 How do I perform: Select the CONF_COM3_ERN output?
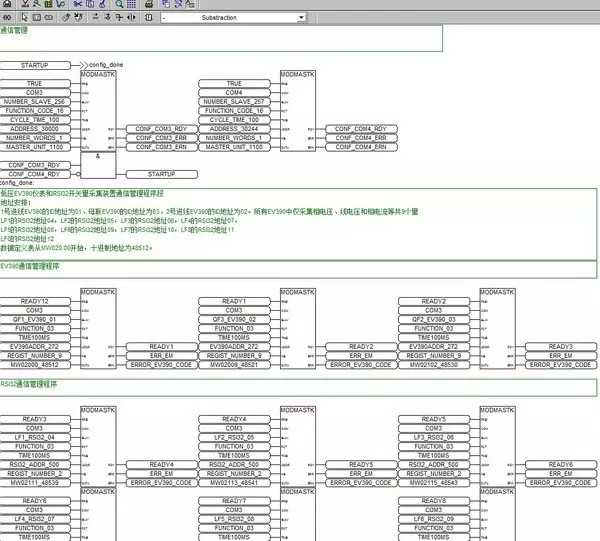pyautogui.click(x=162, y=147)
